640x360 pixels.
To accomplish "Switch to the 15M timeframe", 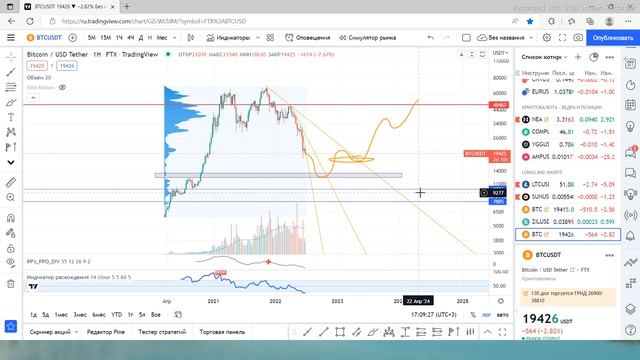I will pyautogui.click(x=105, y=38).
